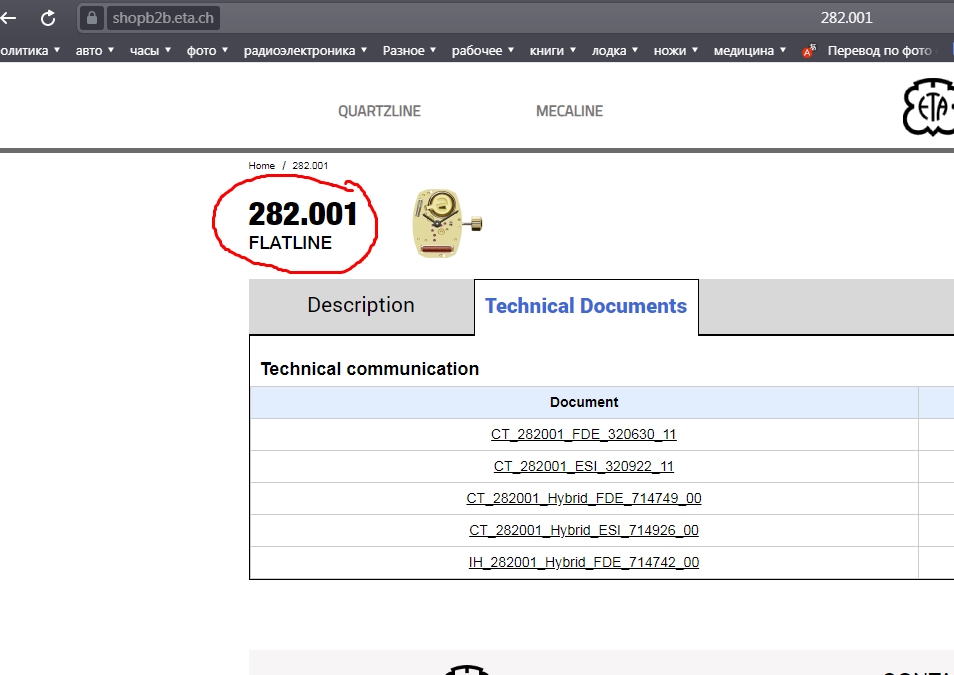Viewport: 954px width, 675px height.
Task: Open the MECALINE menu
Action: click(x=569, y=111)
